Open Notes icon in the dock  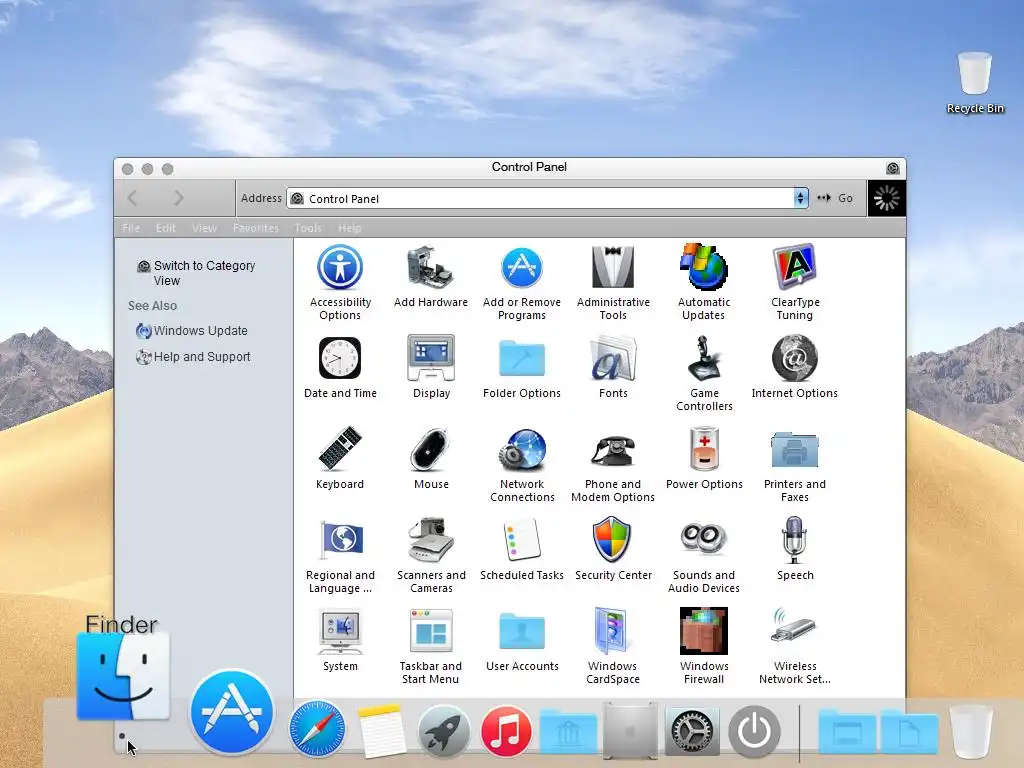(381, 730)
